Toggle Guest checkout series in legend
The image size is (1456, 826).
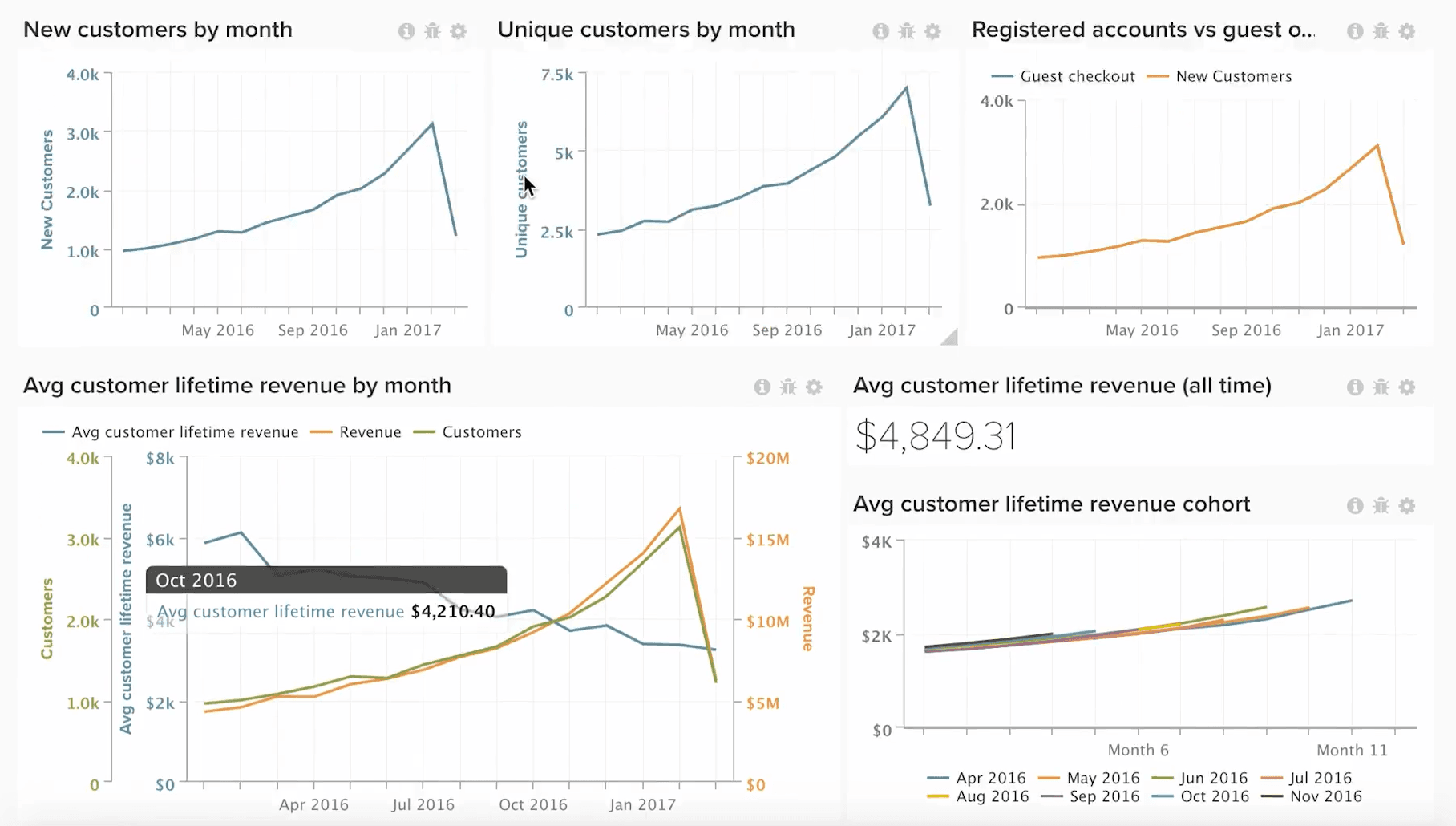(x=1063, y=76)
